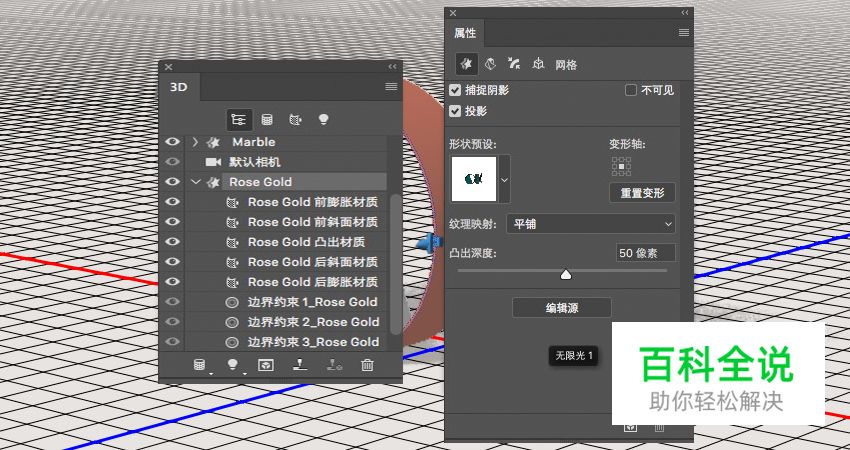The width and height of the screenshot is (850, 450).
Task: Hide Rose Gold 后斜面材质 eye
Action: coord(172,262)
